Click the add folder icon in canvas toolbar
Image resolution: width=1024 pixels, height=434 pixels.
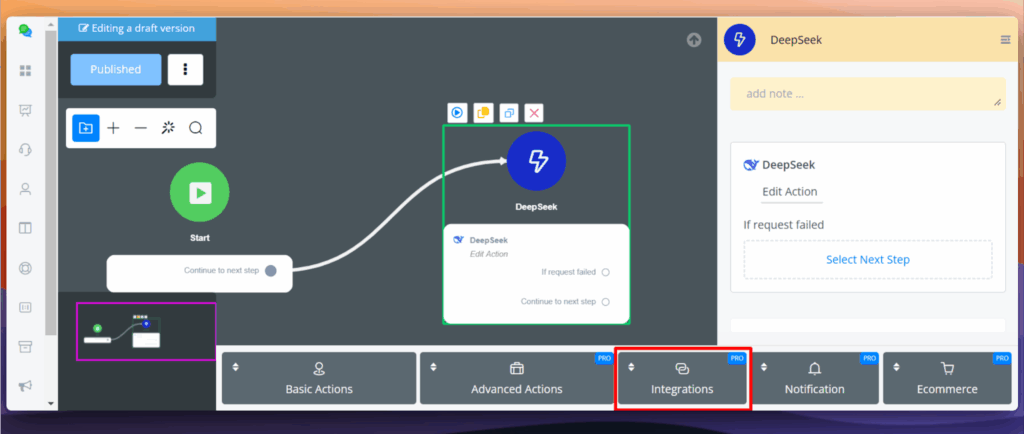tap(85, 128)
